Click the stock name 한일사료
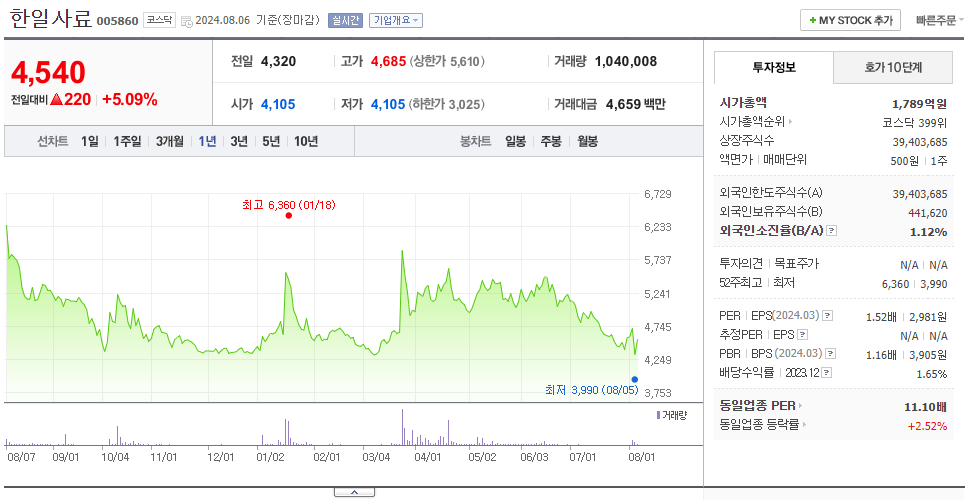 (51, 20)
